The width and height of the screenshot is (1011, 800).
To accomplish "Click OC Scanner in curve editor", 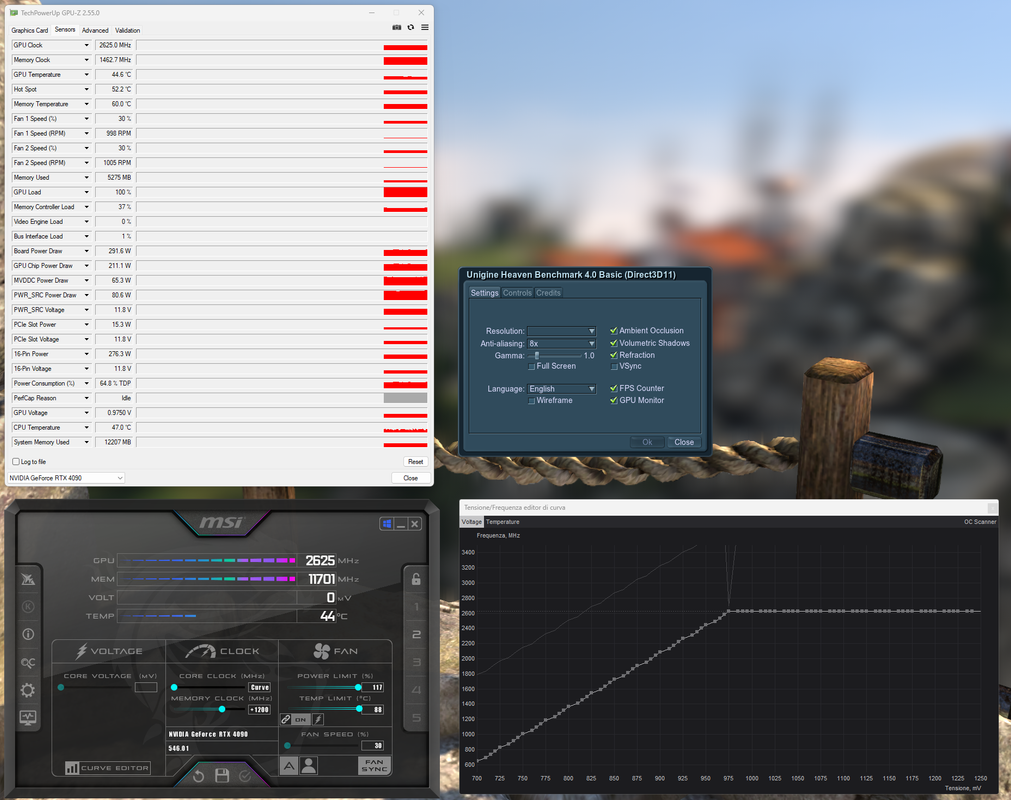I will tap(980, 522).
